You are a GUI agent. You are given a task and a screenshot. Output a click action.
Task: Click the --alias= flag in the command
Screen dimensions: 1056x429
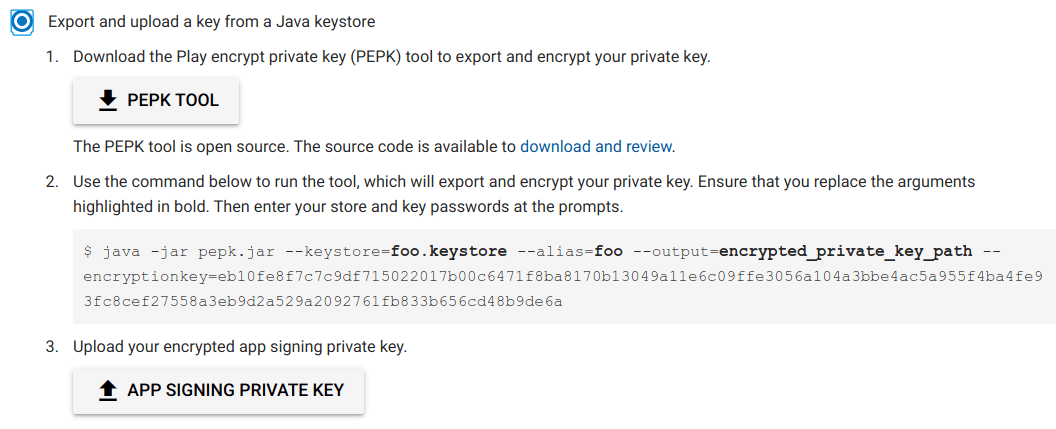558,251
